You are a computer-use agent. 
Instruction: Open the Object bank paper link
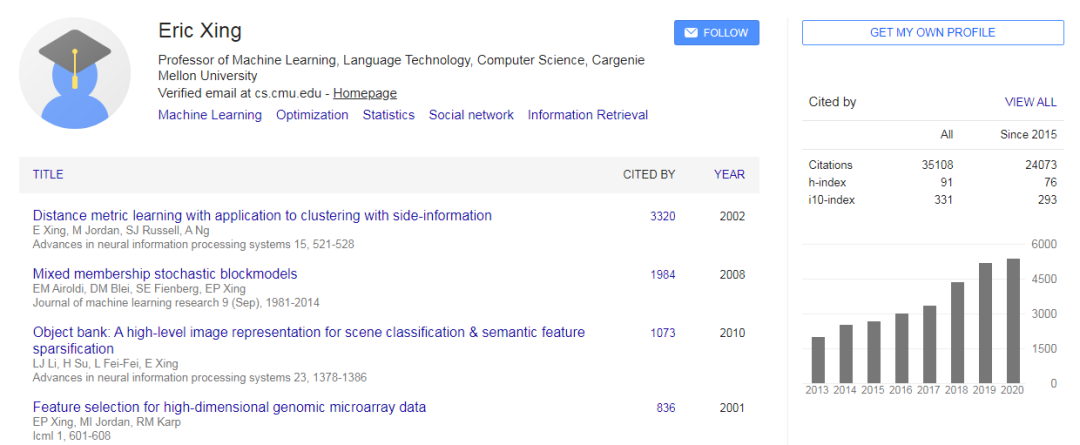point(309,332)
